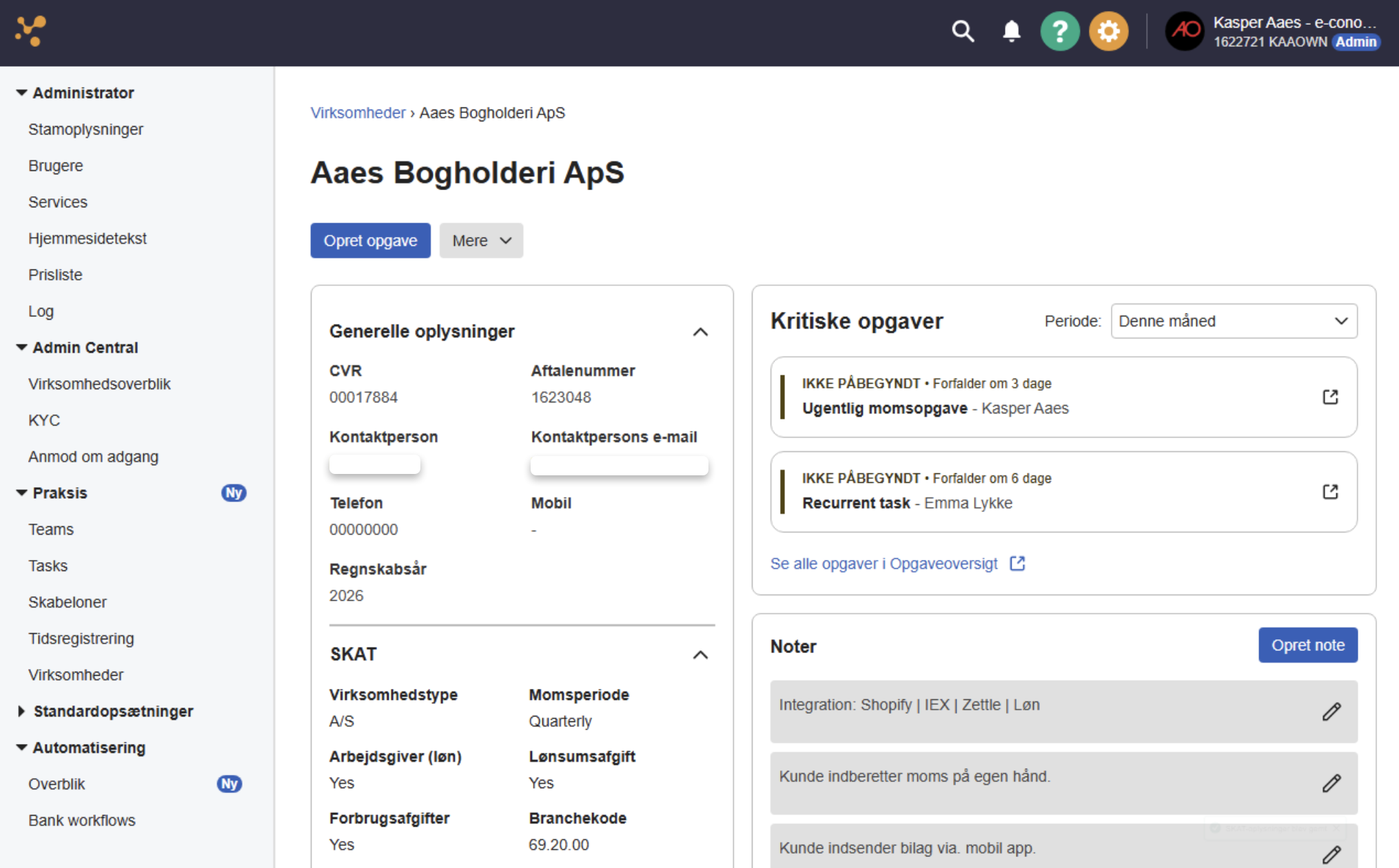This screenshot has width=1399, height=868.
Task: Click the Kontaktpersons e-mail field
Action: click(619, 465)
